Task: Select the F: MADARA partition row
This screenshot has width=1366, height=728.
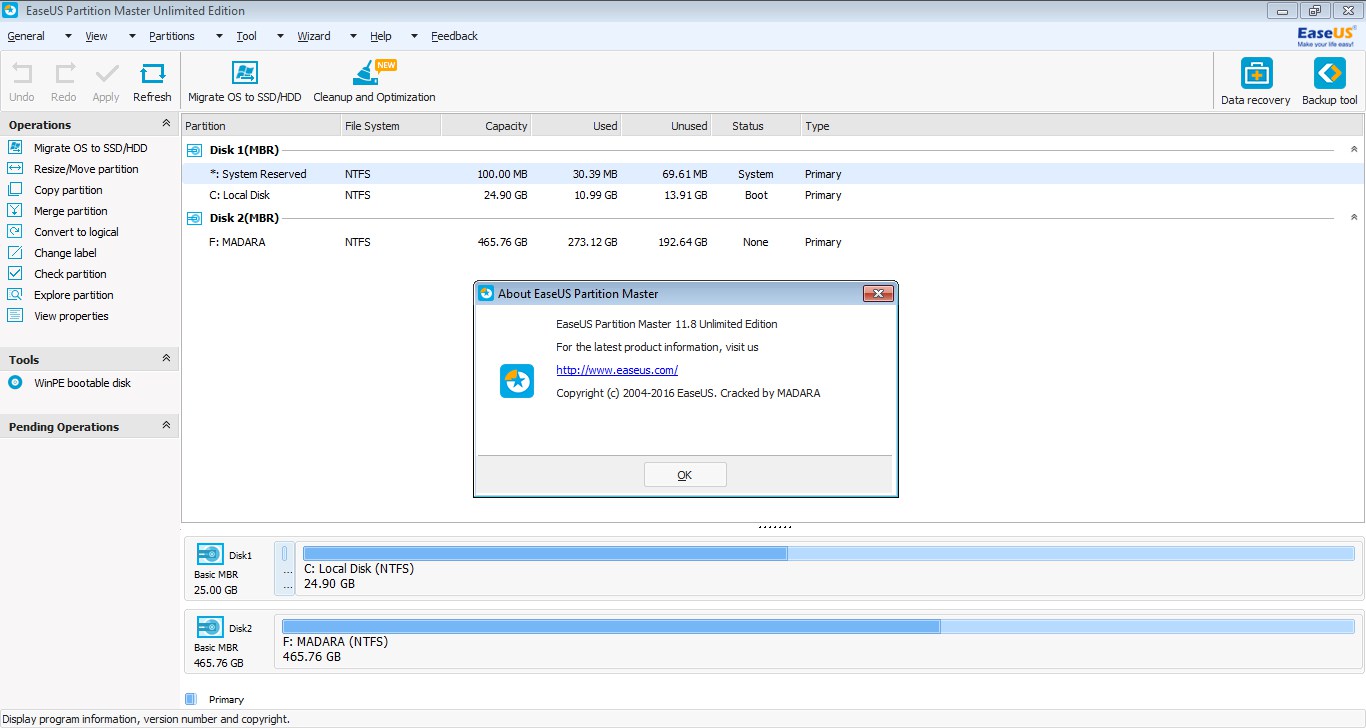Action: coord(237,242)
